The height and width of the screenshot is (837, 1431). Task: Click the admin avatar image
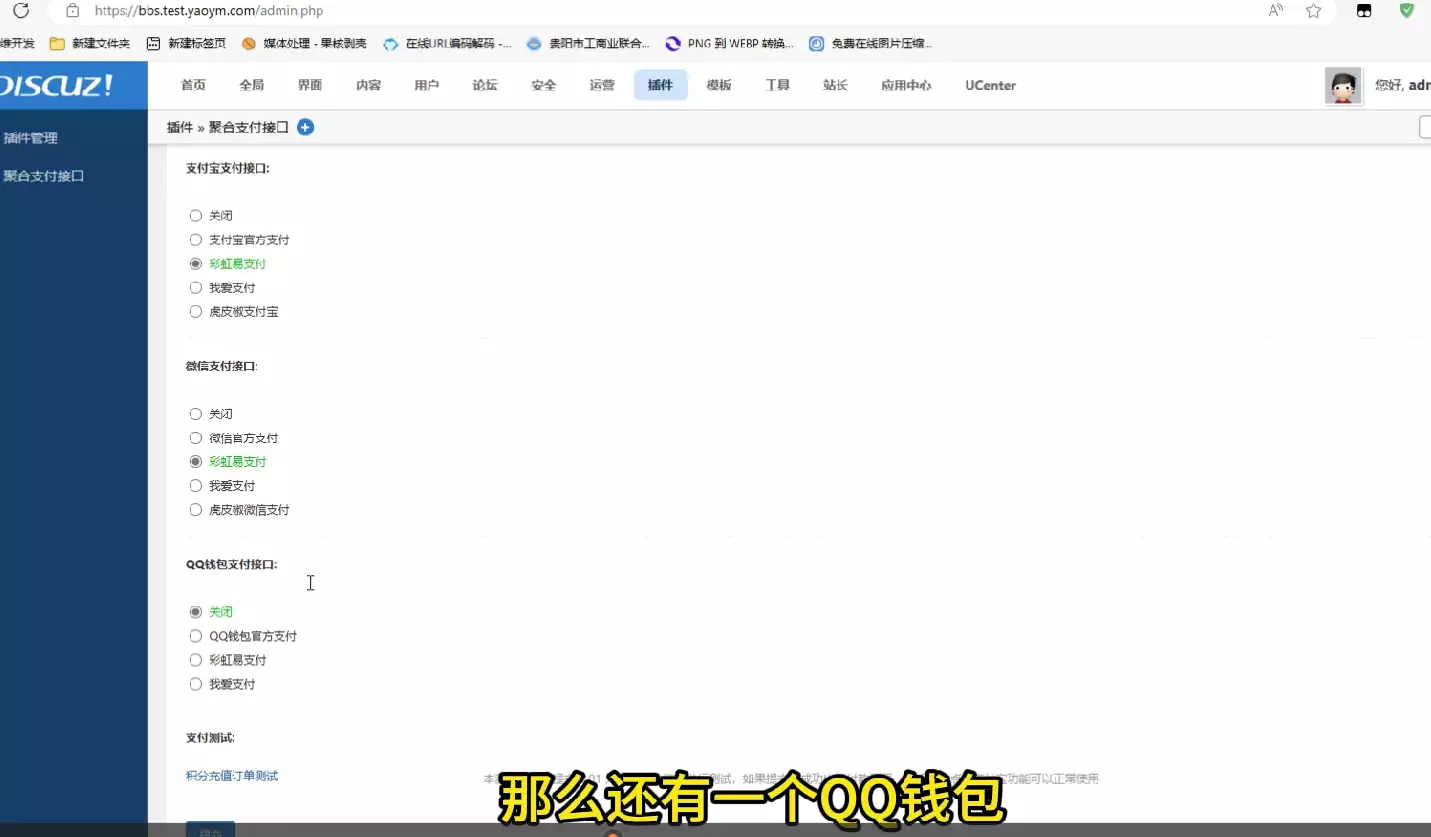1343,86
